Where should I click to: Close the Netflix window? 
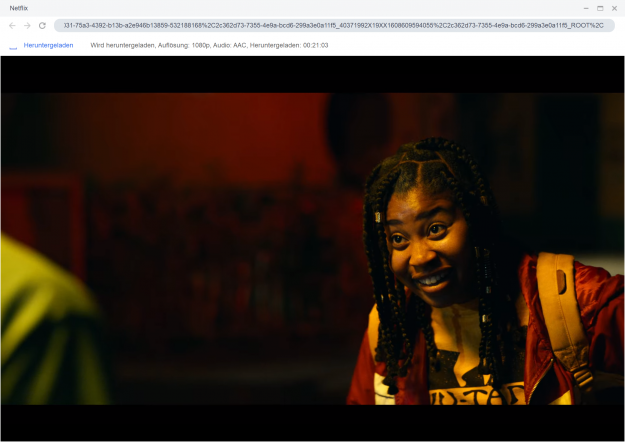614,8
